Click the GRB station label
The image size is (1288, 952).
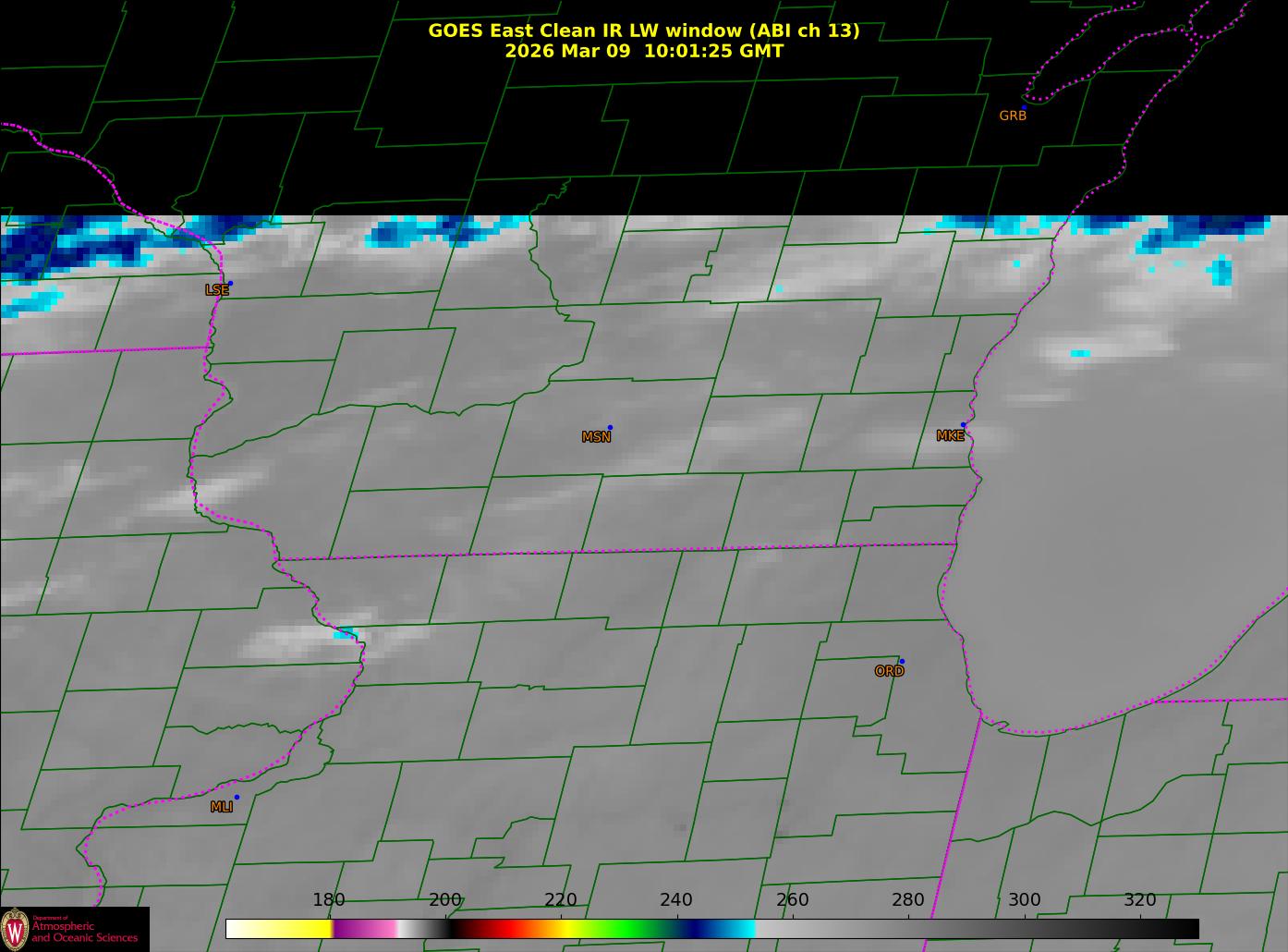(1013, 116)
